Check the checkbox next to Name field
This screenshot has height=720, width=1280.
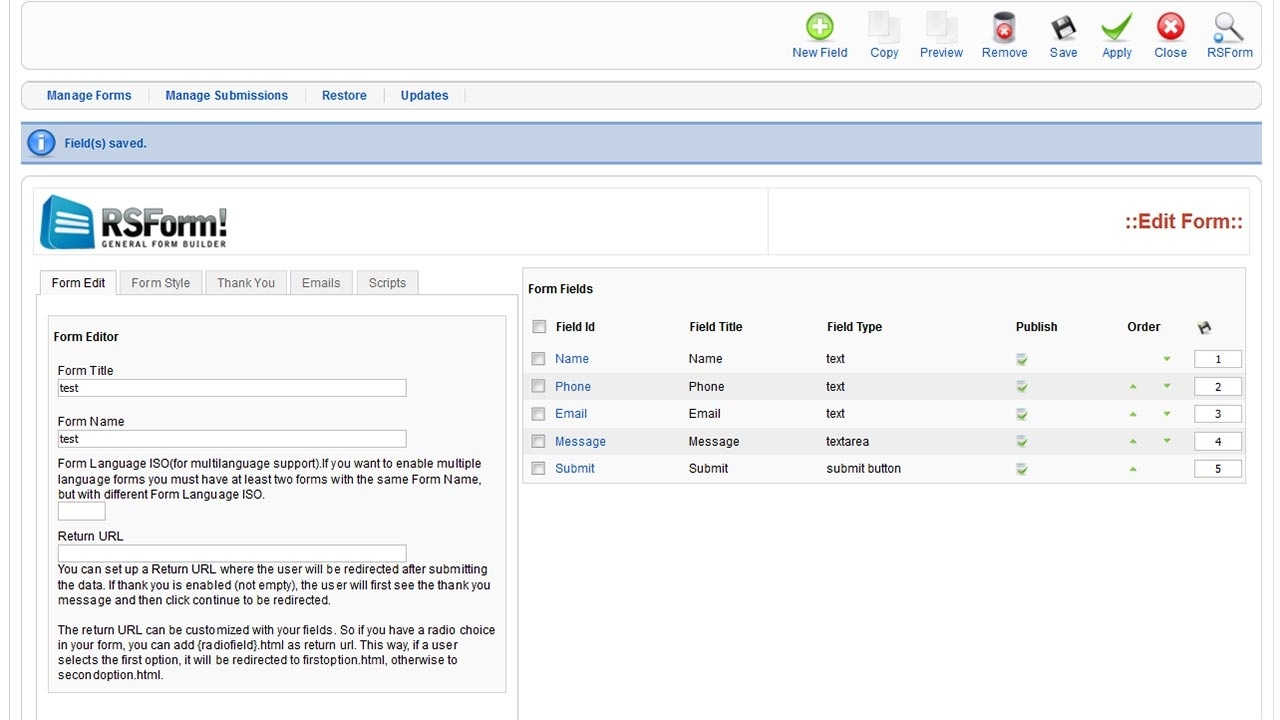click(x=538, y=358)
